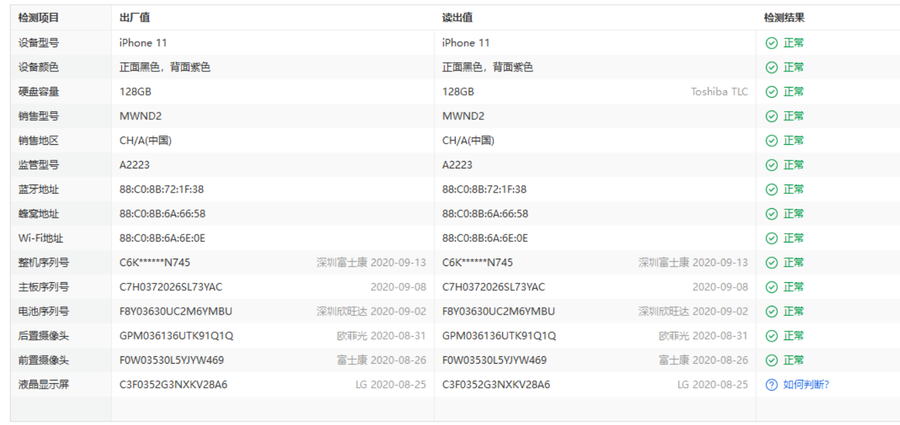Click the green check icon for 蜂窝地址
The width and height of the screenshot is (900, 425).
[x=771, y=214]
